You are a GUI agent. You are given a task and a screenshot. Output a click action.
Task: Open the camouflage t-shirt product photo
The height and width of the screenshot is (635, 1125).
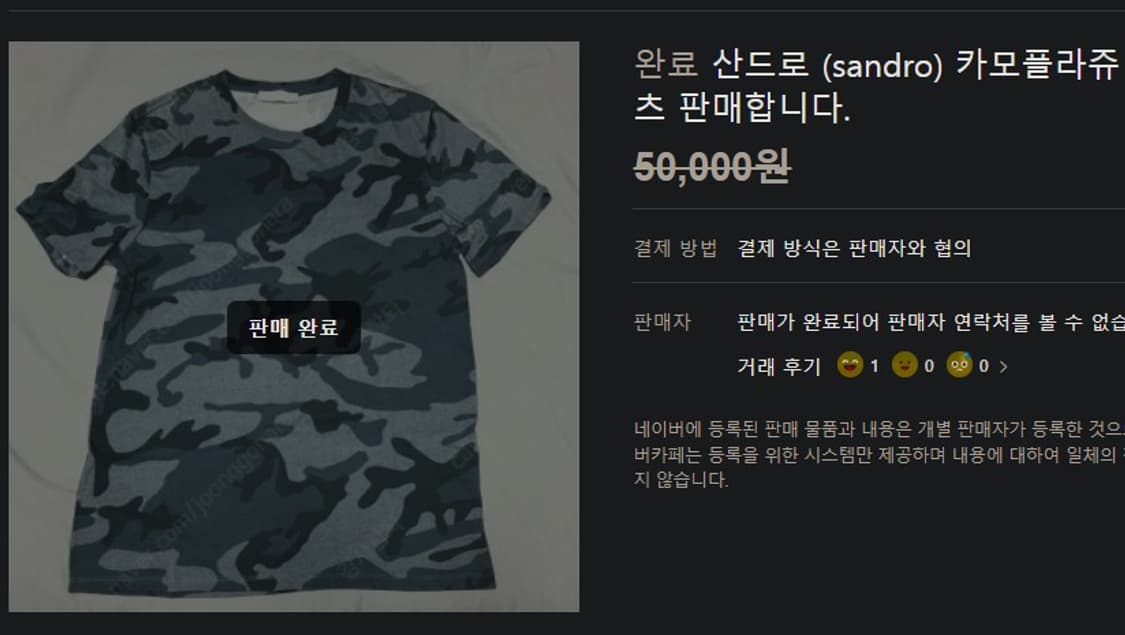tap(294, 326)
